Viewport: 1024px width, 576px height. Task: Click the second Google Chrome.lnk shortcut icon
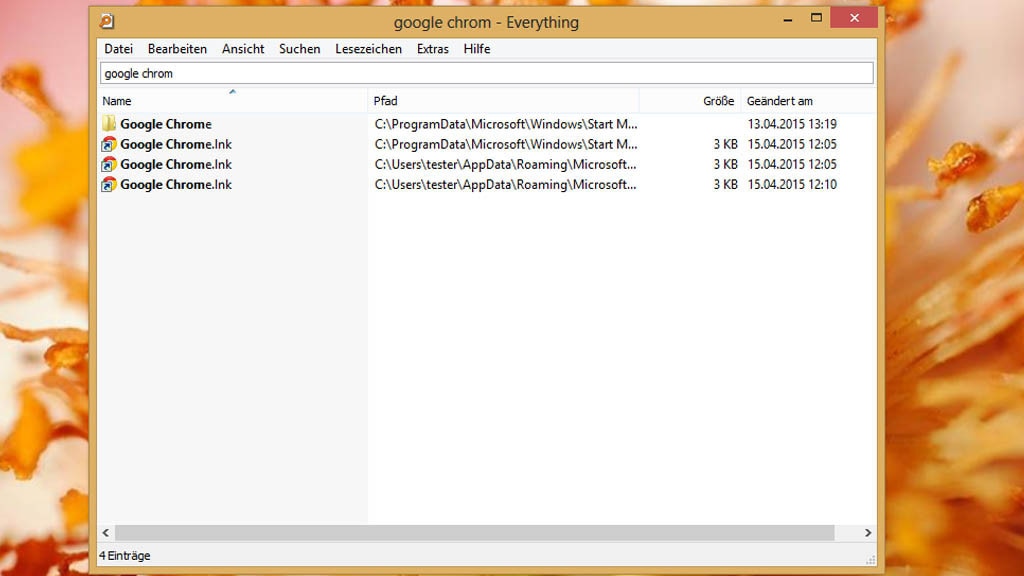pos(109,164)
